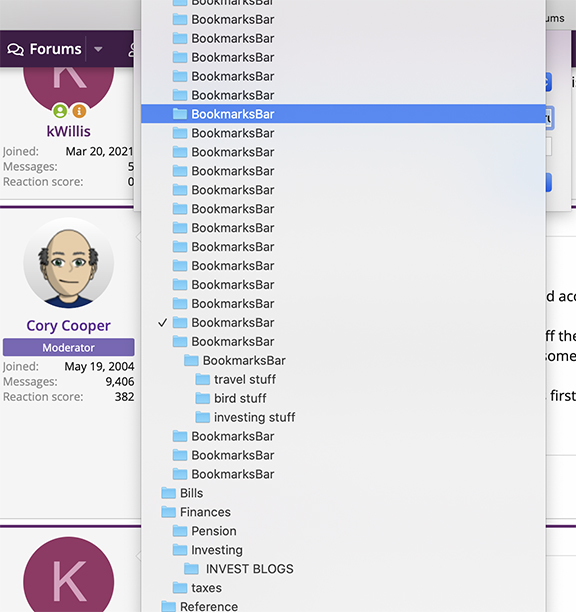Open kWillis user profile name link
Screen dimensions: 576x612
(68, 132)
